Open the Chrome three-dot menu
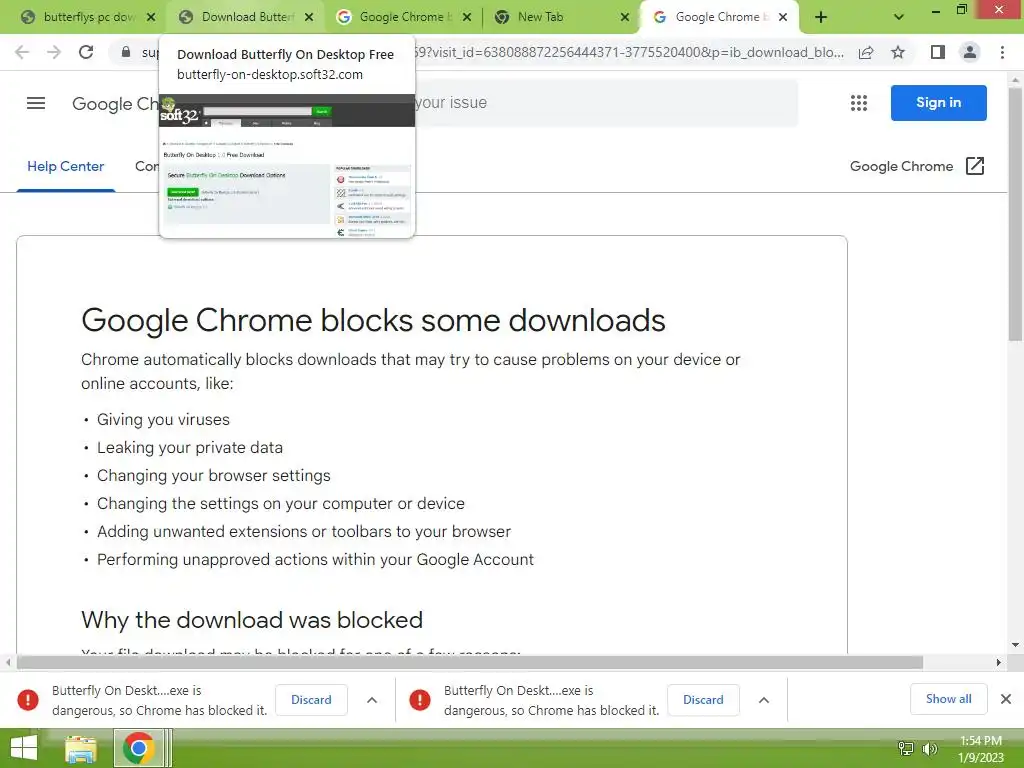1024x768 pixels. click(1002, 52)
